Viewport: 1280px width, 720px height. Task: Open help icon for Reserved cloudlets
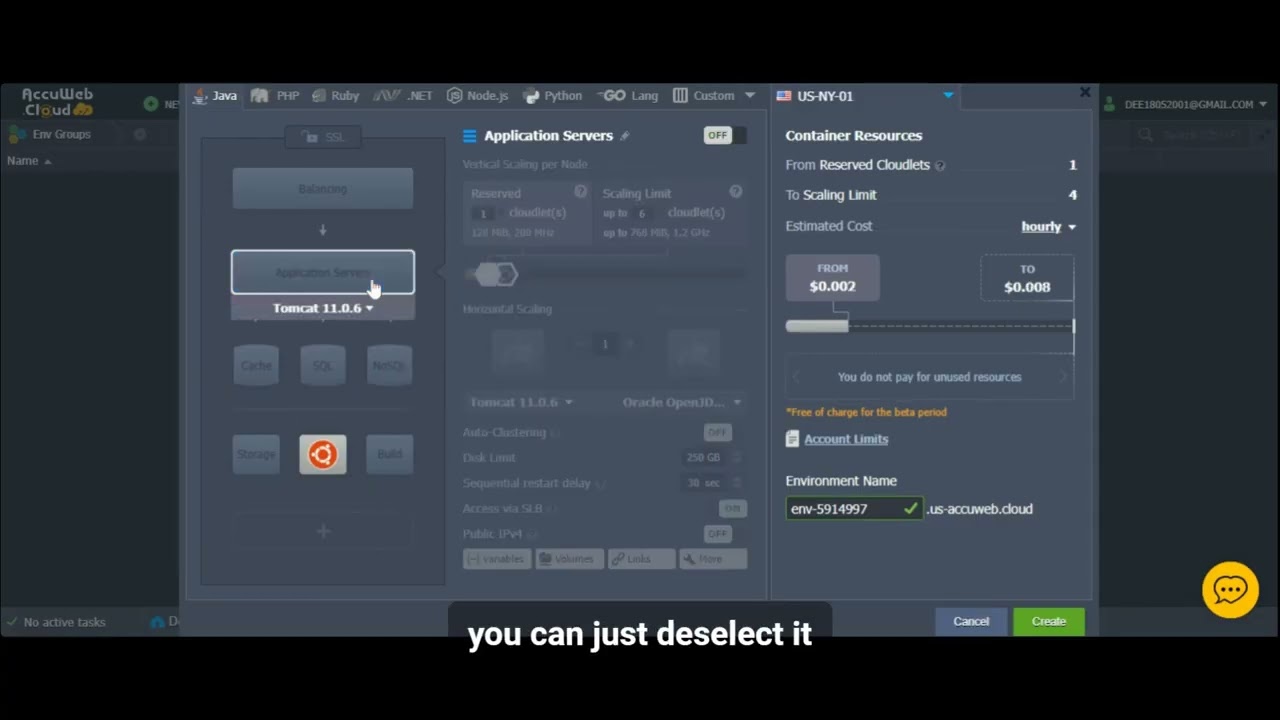[580, 192]
